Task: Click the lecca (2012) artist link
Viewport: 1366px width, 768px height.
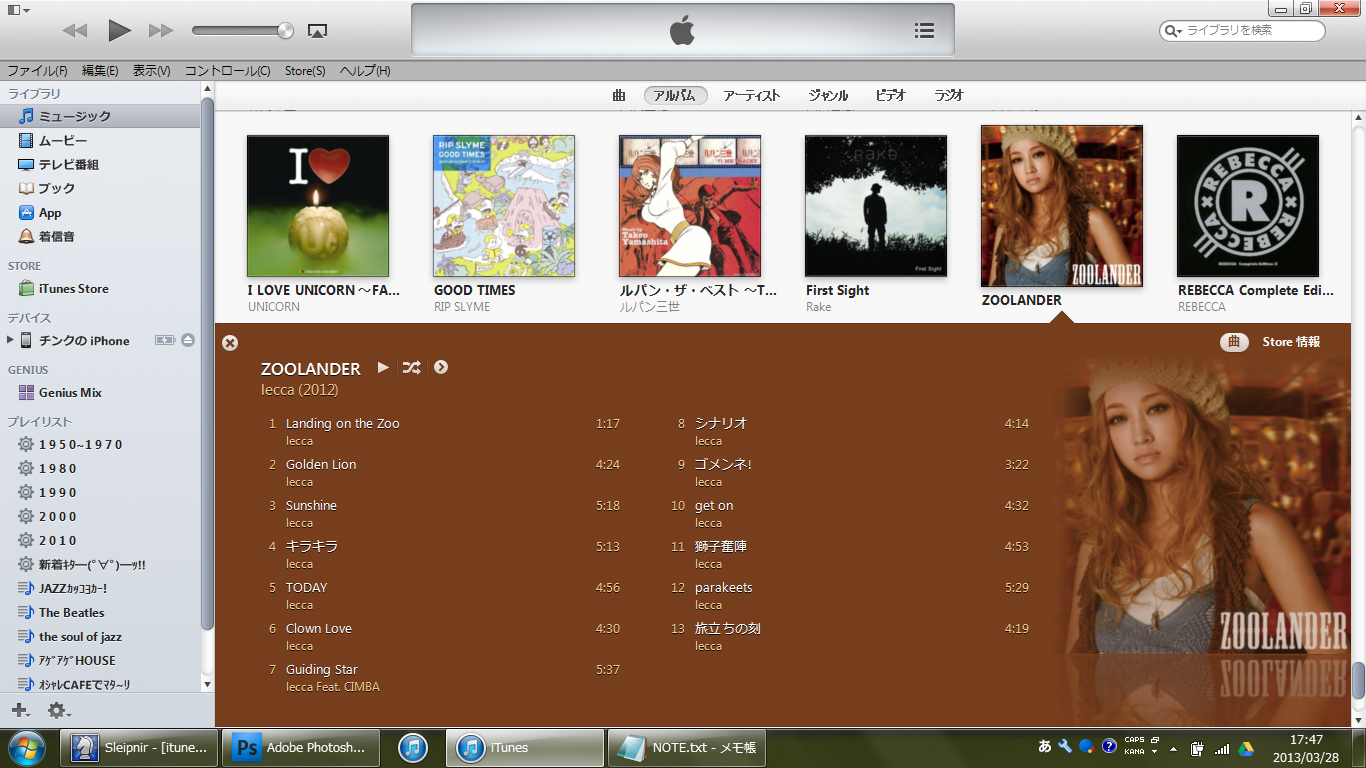Action: 300,389
